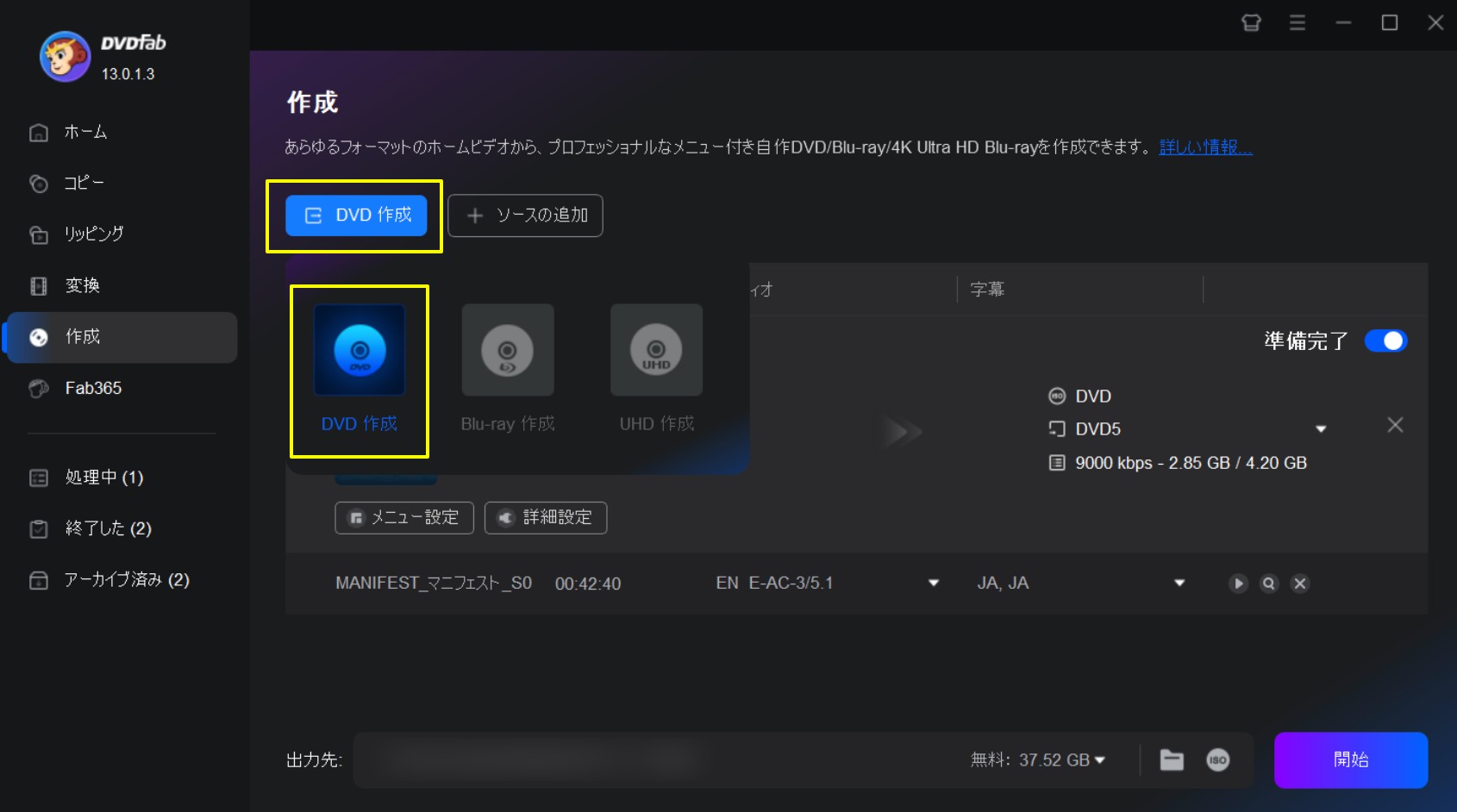Image resolution: width=1457 pixels, height=812 pixels.
Task: Click the blue DVD 作成 mode button
Action: point(356,215)
